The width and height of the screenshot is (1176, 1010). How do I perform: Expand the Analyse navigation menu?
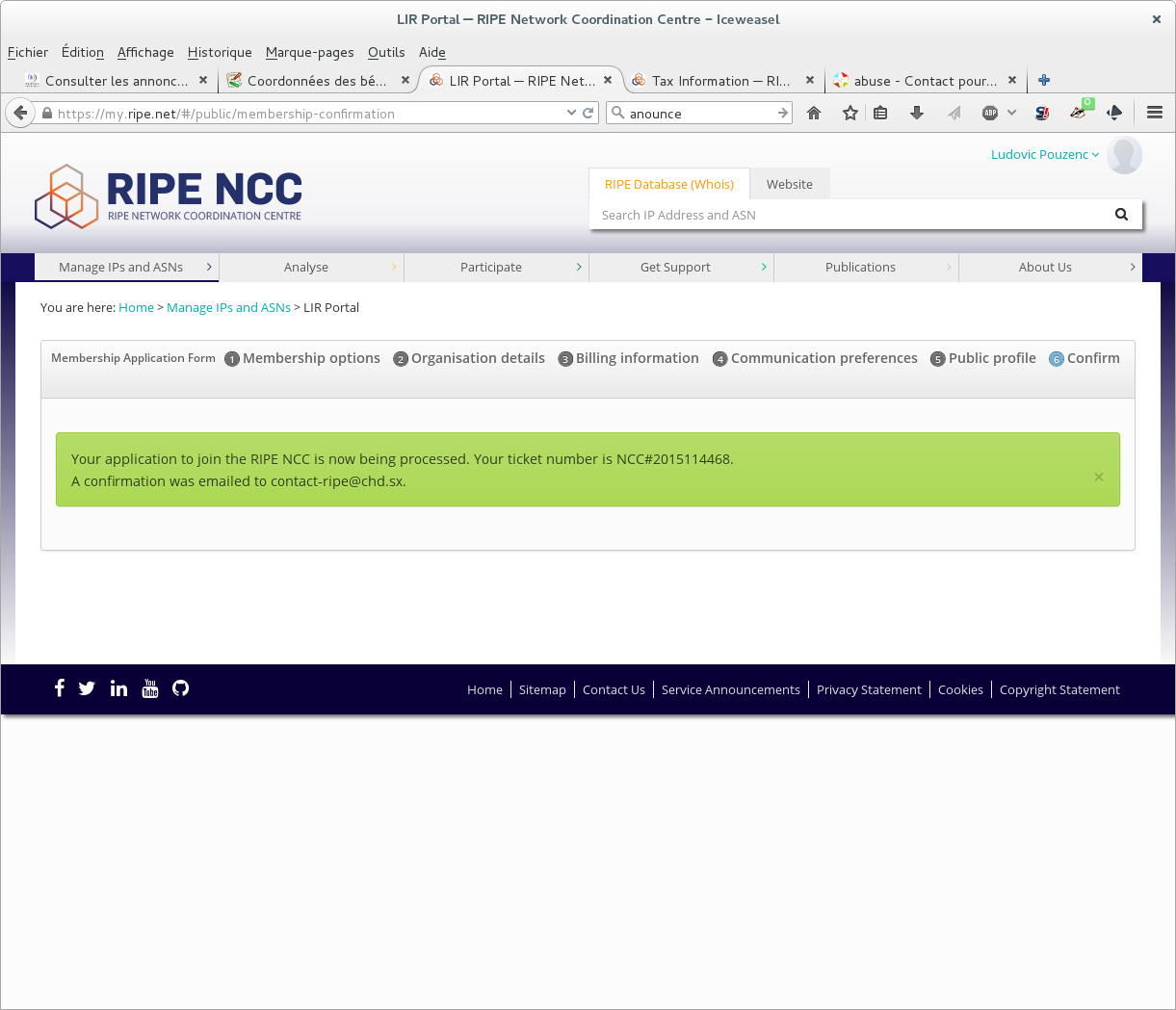pyautogui.click(x=311, y=267)
